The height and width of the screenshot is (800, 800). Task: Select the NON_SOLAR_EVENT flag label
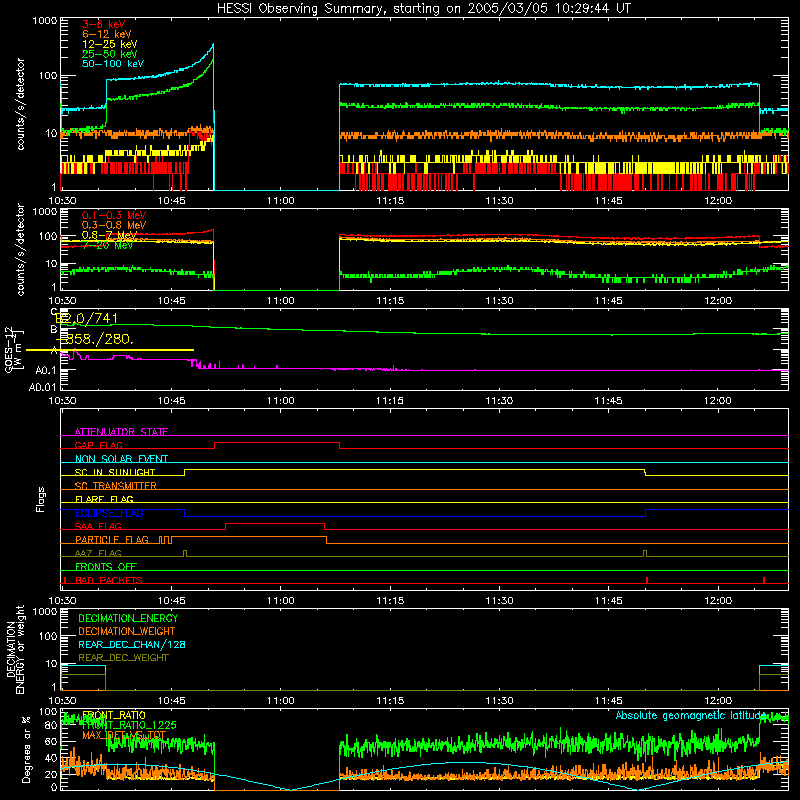(x=121, y=459)
